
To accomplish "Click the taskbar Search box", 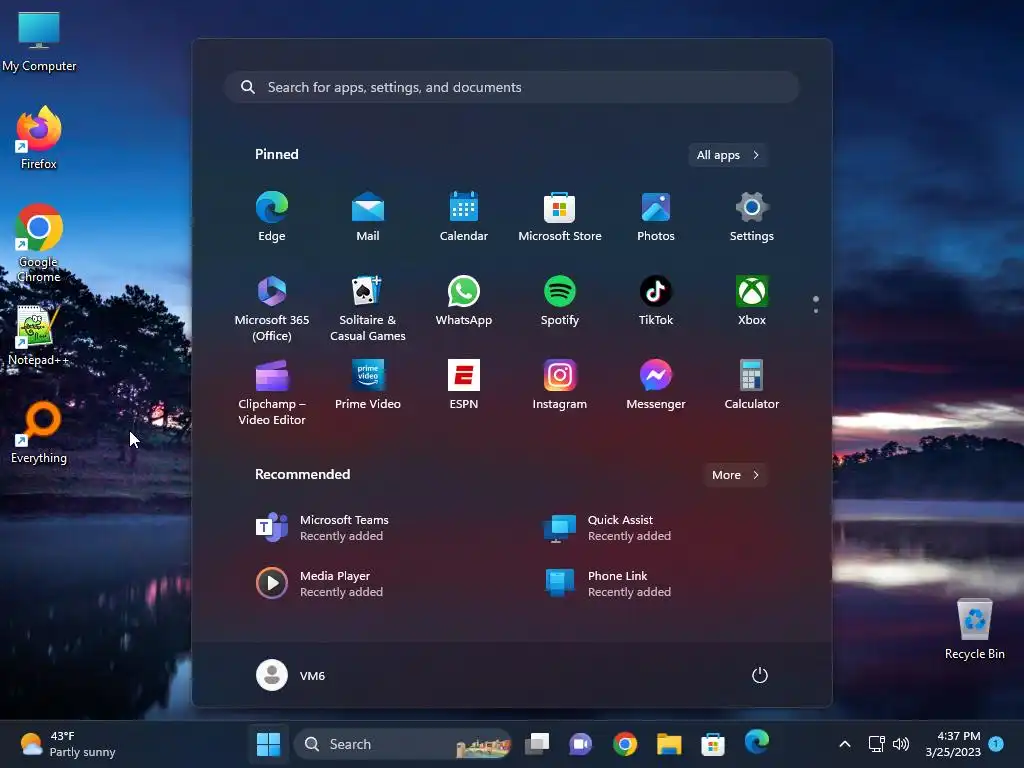I will [403, 744].
